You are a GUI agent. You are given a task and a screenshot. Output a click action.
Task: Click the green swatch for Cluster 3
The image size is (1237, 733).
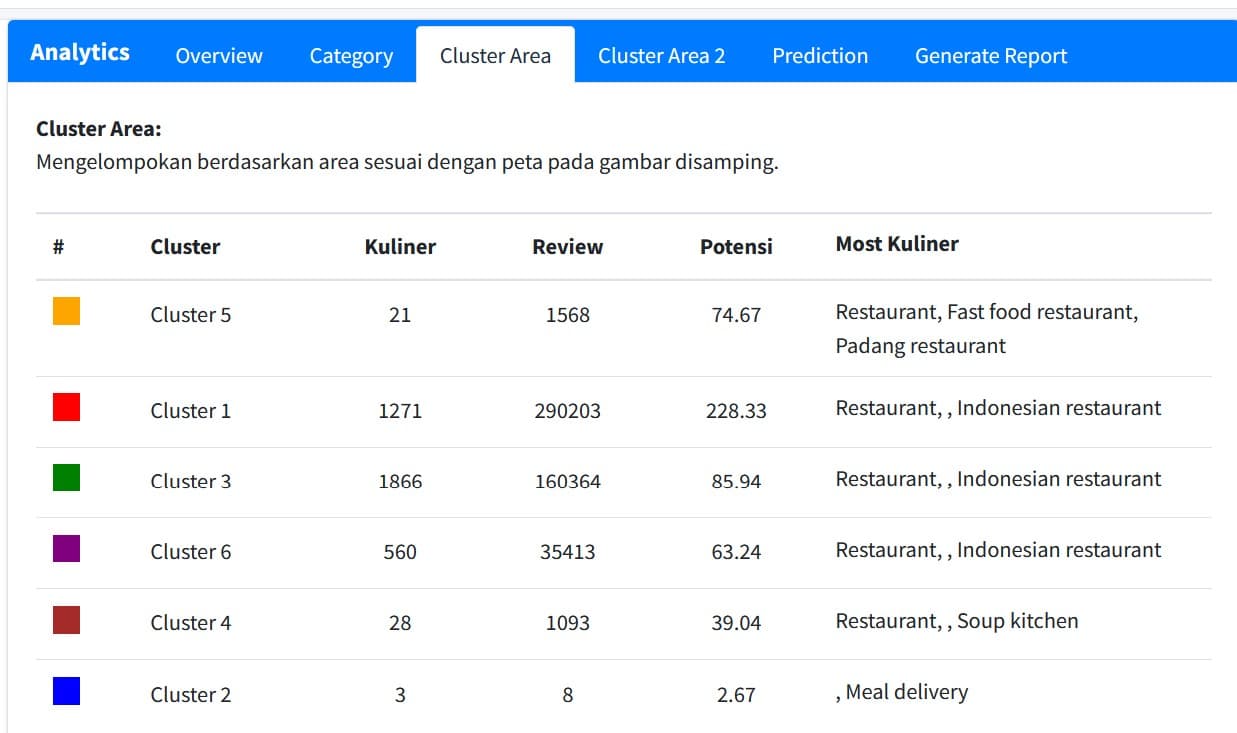(x=65, y=478)
